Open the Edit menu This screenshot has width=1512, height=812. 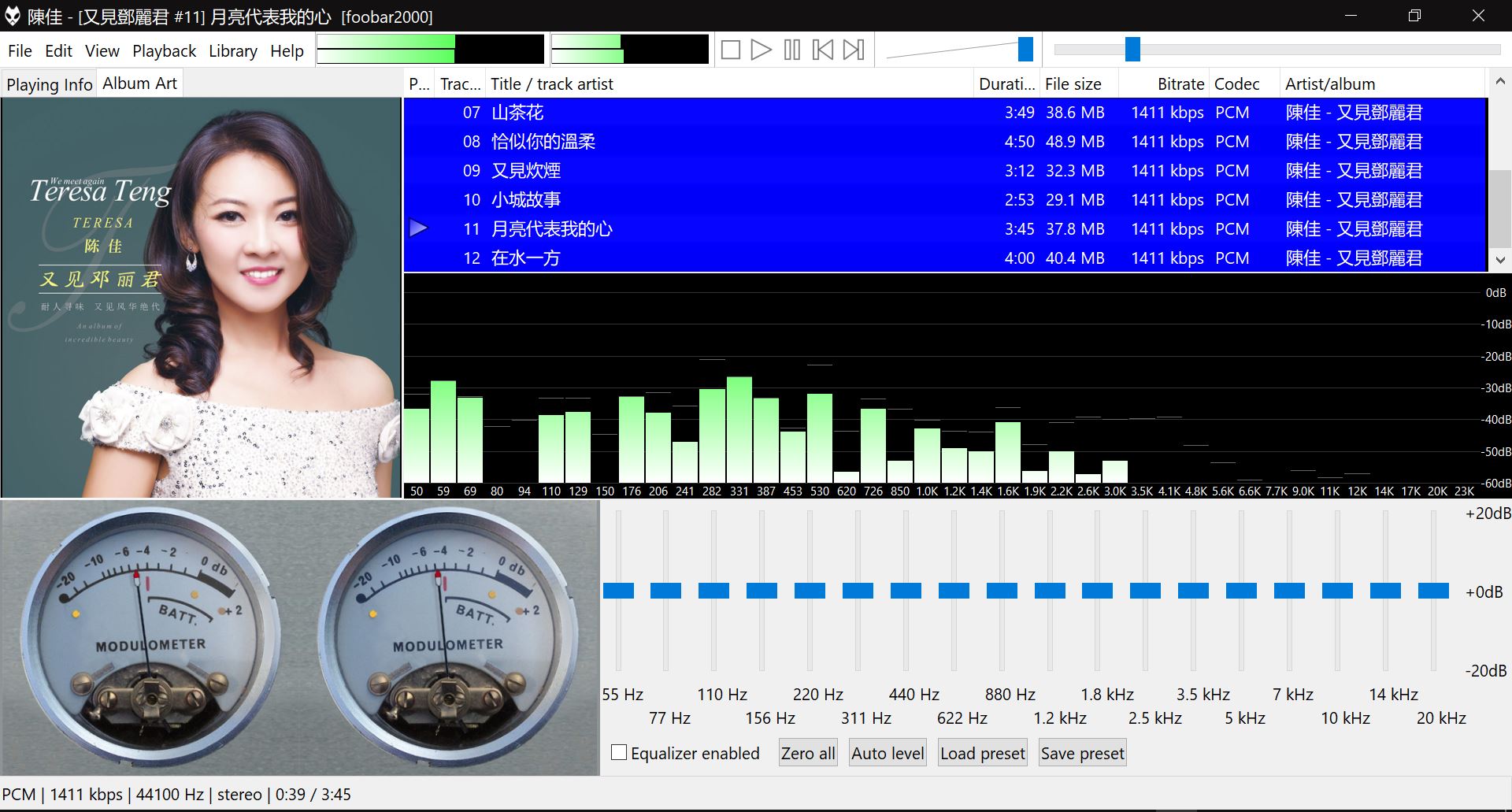point(58,51)
